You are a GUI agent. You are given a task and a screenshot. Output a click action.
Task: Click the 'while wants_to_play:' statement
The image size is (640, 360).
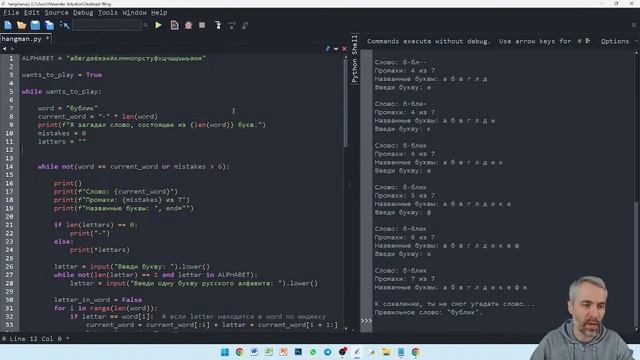[x=62, y=92]
